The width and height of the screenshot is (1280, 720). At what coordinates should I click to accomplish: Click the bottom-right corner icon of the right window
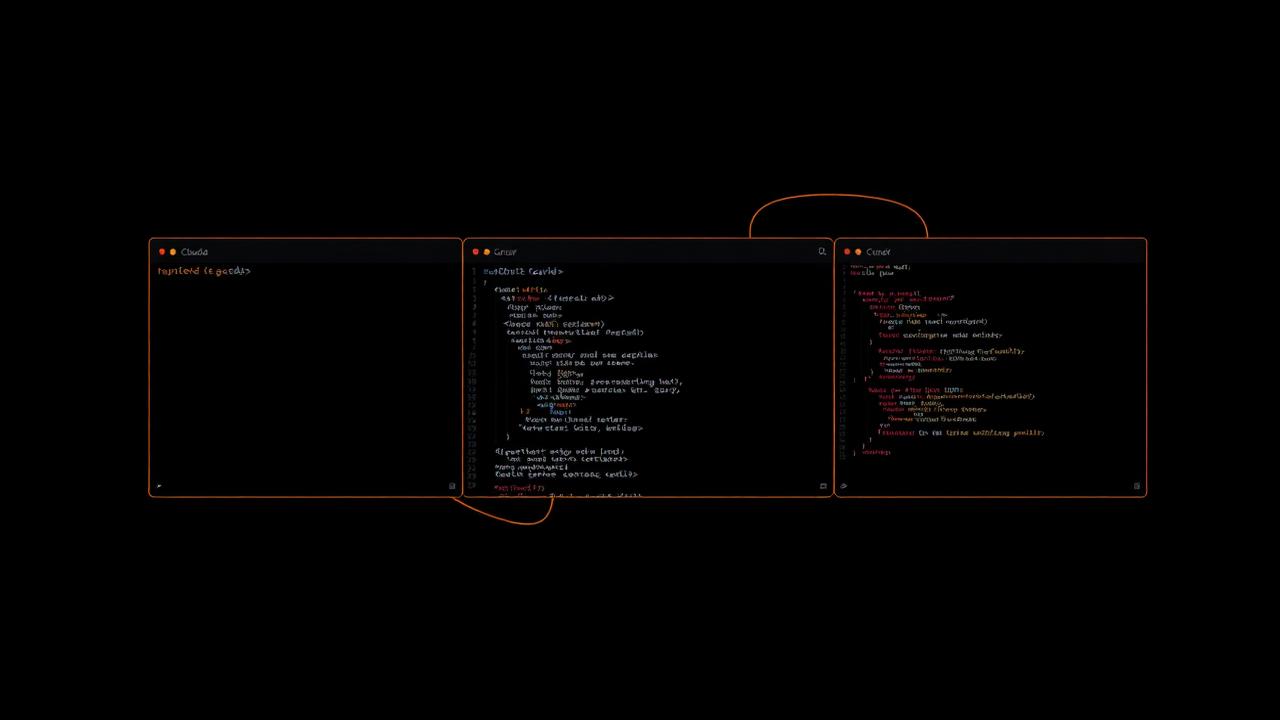click(x=1137, y=487)
